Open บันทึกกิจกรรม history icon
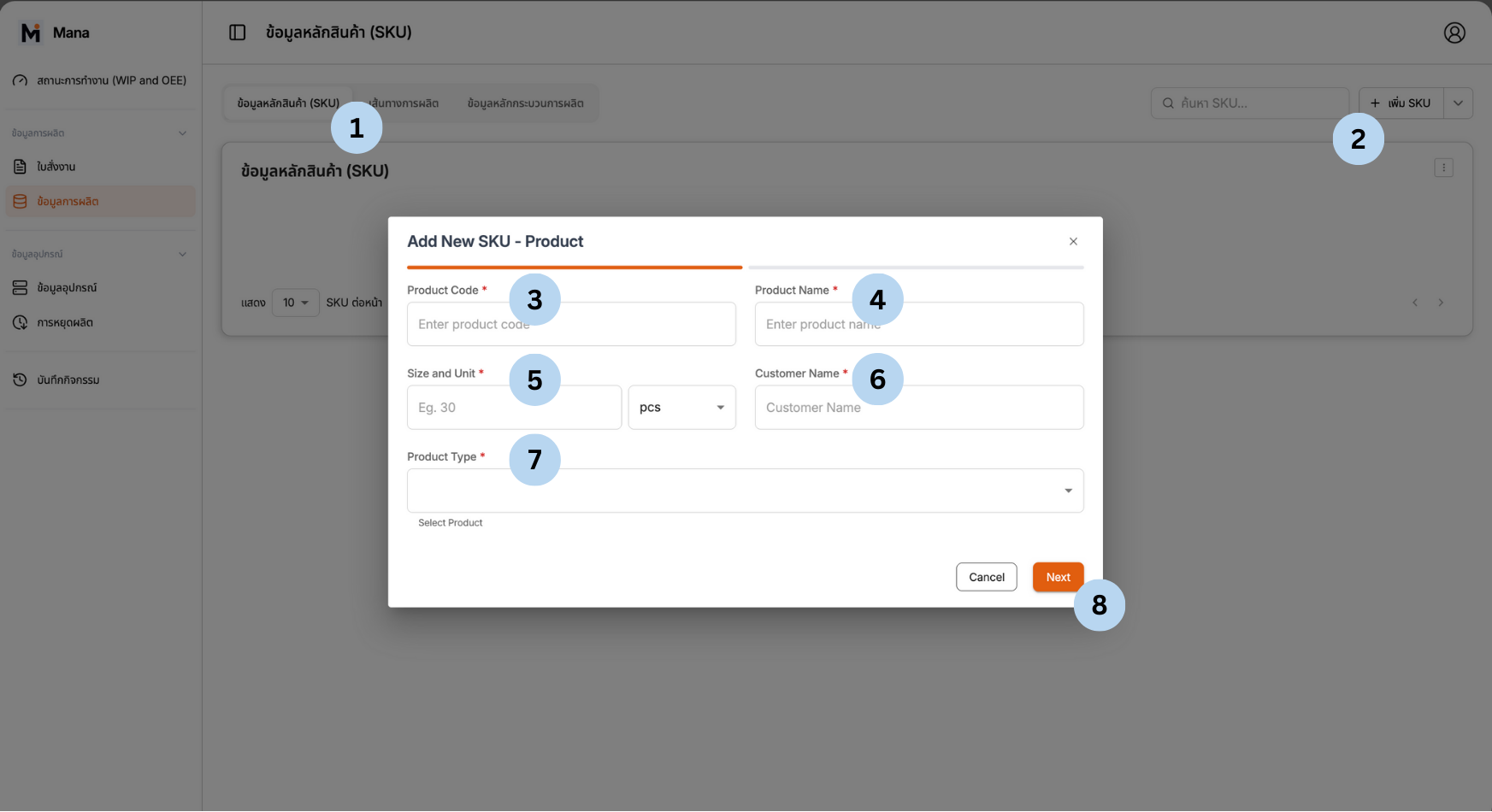Viewport: 1492px width, 812px height. (20, 380)
